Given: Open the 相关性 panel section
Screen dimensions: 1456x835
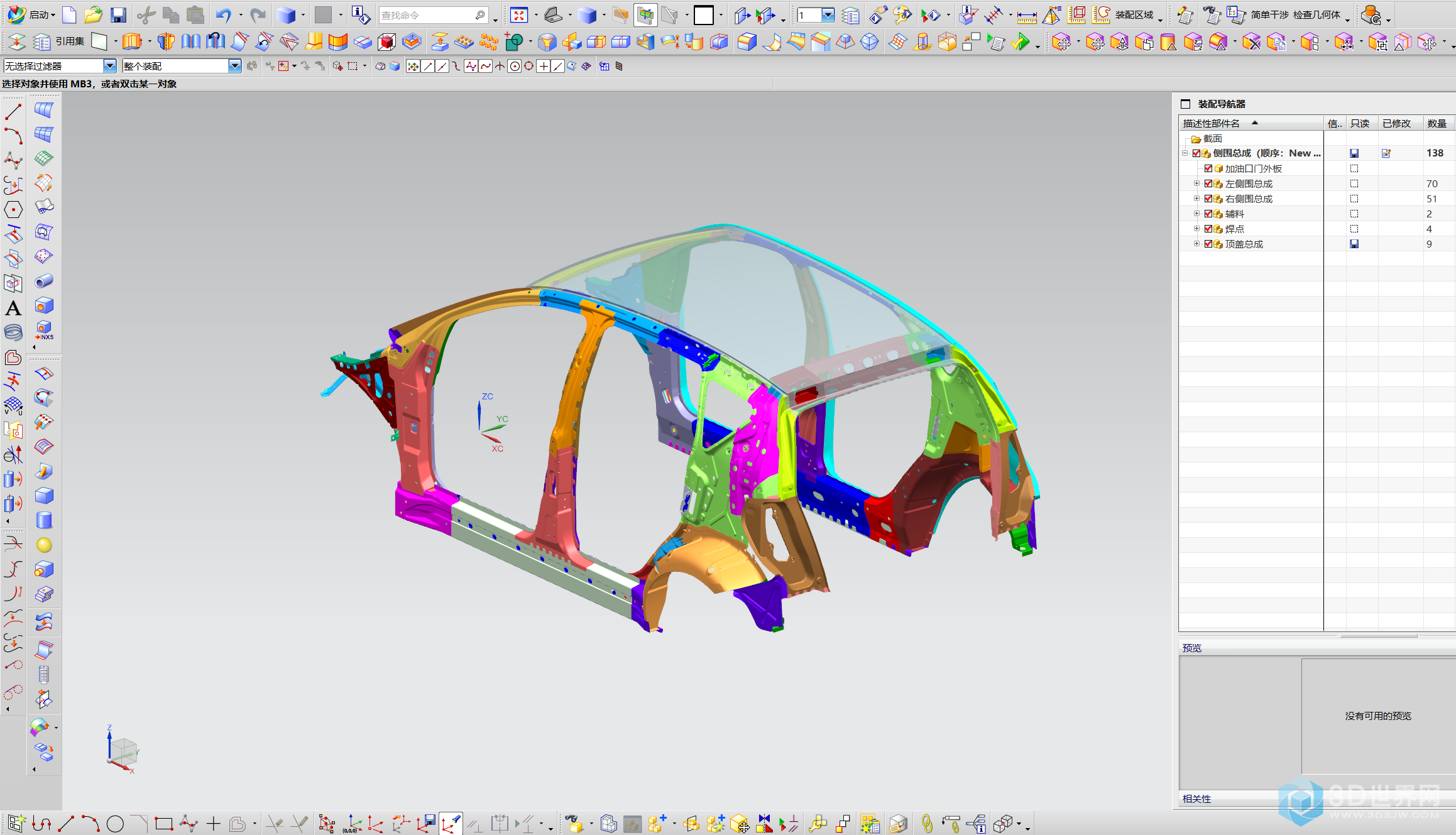Looking at the screenshot, I should tap(1196, 799).
